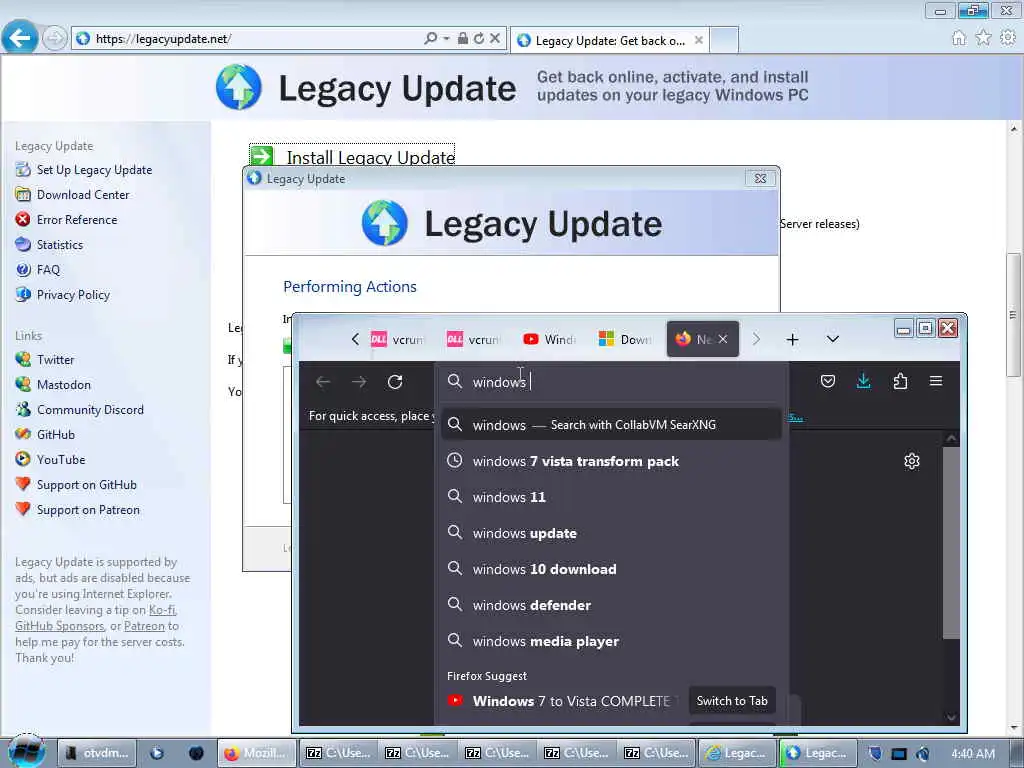Click the Switch to Tab button
The image size is (1024, 768).
pyautogui.click(x=732, y=701)
